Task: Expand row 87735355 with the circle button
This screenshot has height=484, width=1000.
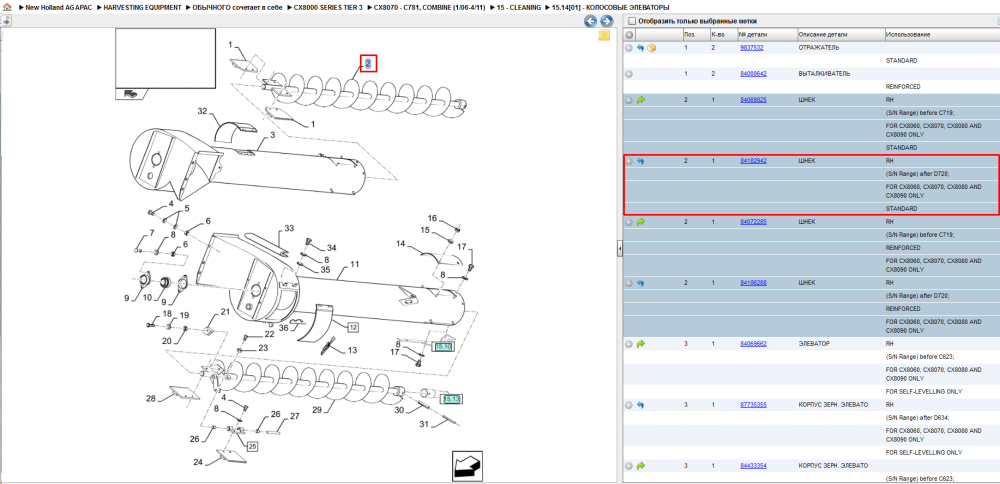Action: pyautogui.click(x=629, y=405)
